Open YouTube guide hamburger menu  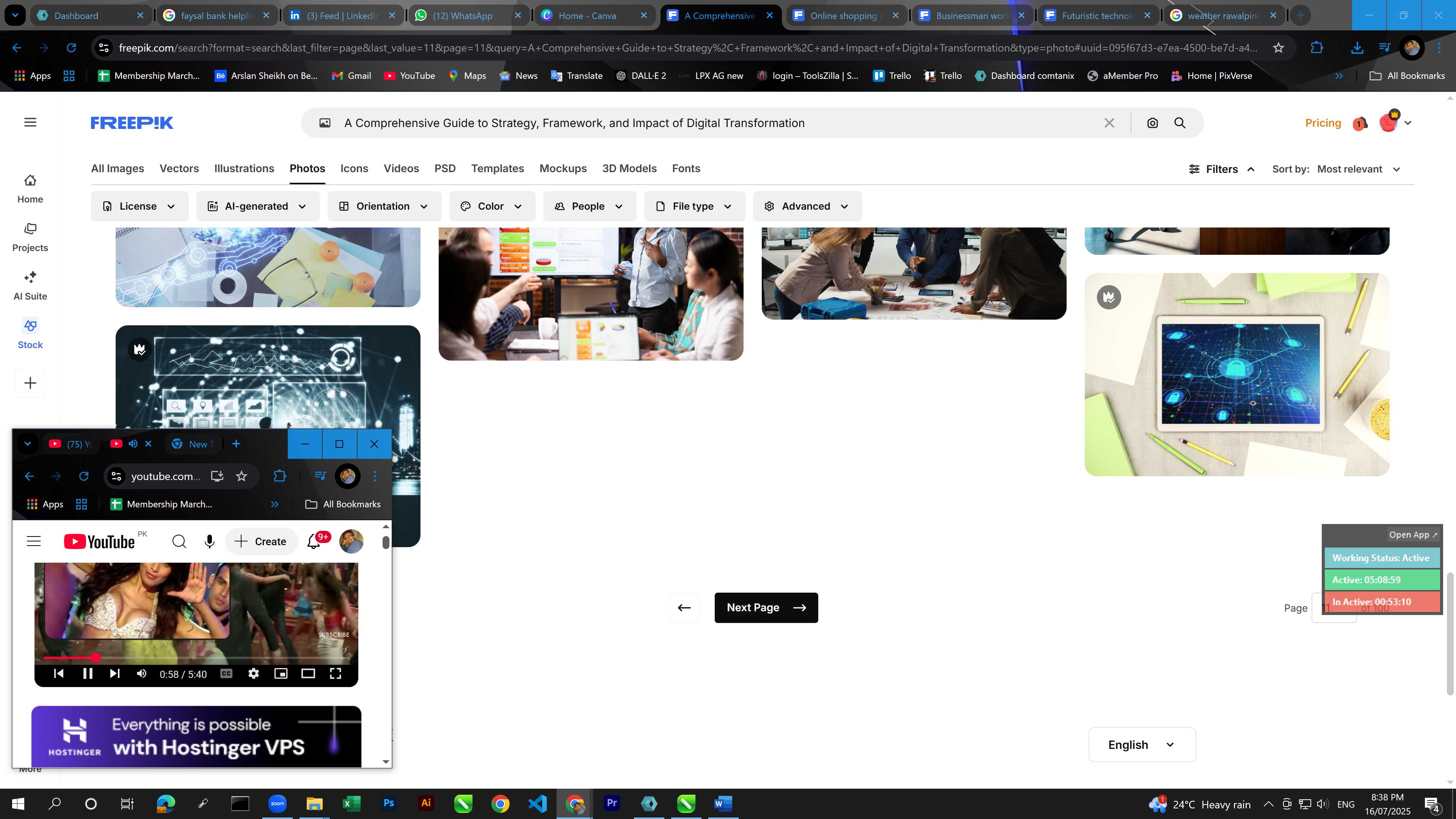(x=34, y=541)
